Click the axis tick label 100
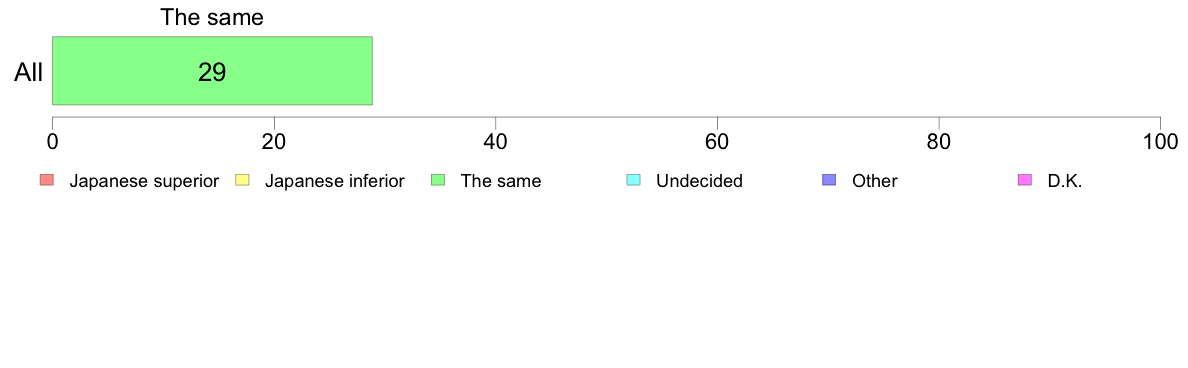Viewport: 1188px width, 368px height. [1160, 142]
